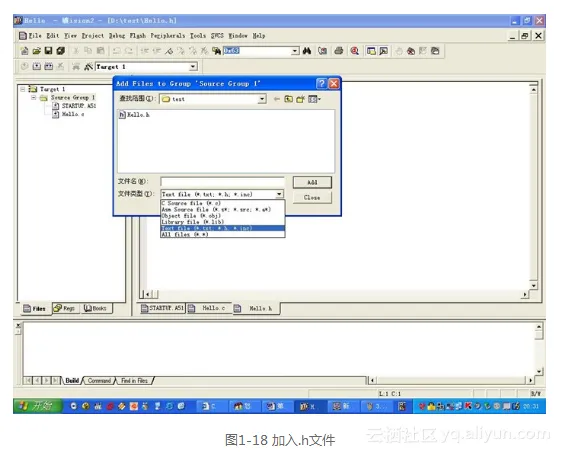Open the Tools menu
Image resolution: width=561 pixels, height=454 pixels.
[198, 35]
